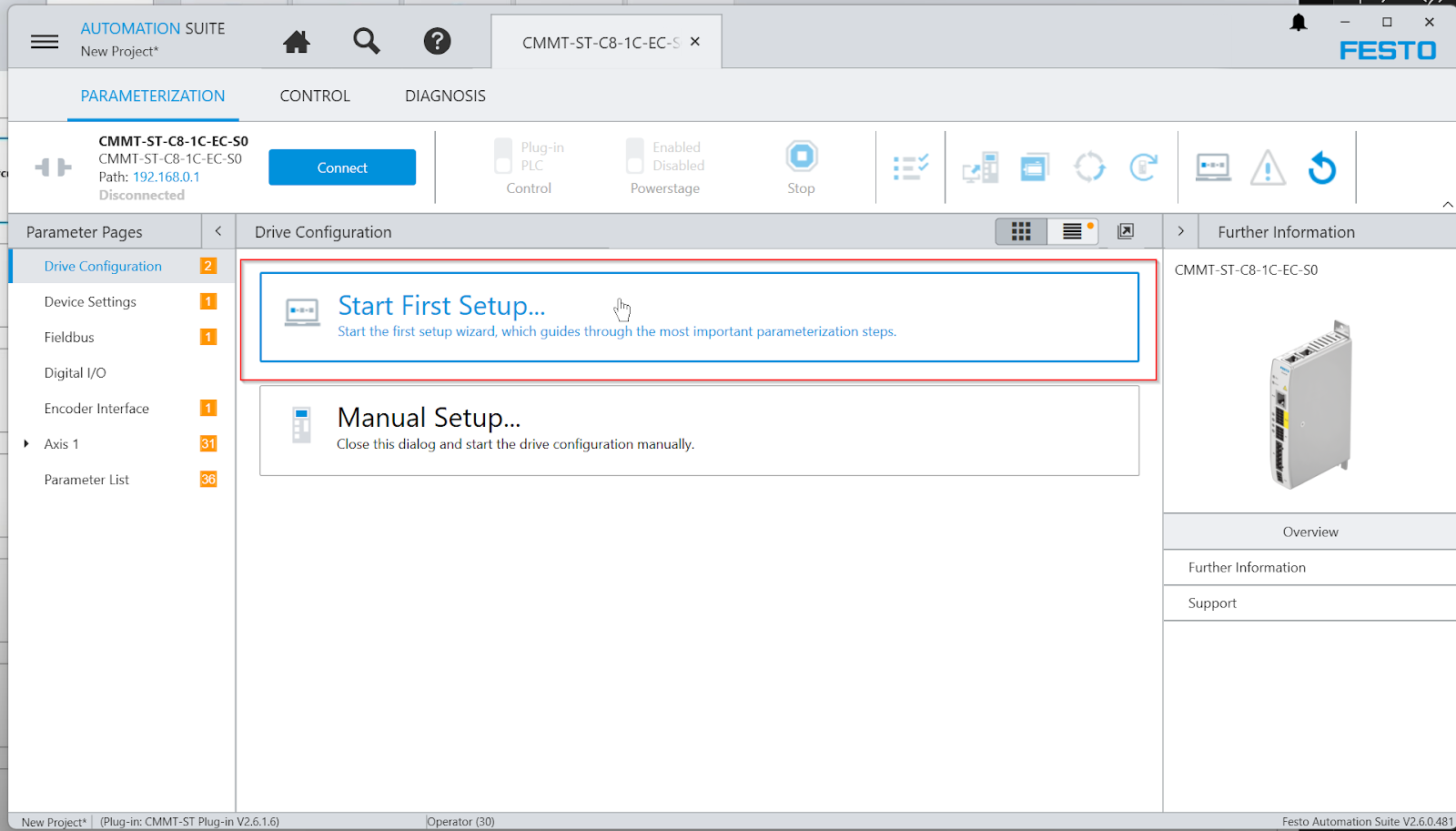The height and width of the screenshot is (831, 1456).
Task: Click the AUTOMATION SUITE title
Action: tap(153, 28)
